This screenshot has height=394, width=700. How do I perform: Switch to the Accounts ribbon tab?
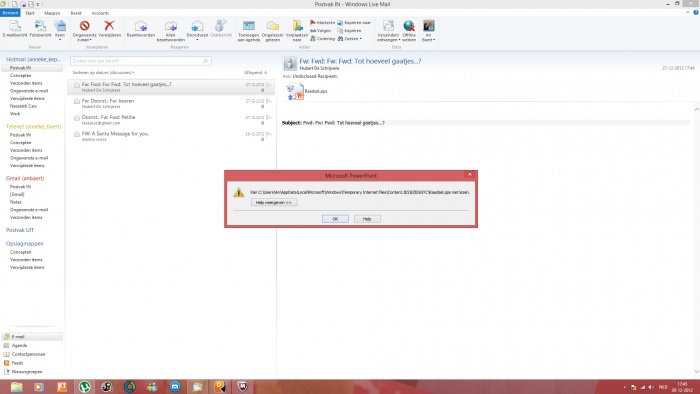pyautogui.click(x=100, y=13)
